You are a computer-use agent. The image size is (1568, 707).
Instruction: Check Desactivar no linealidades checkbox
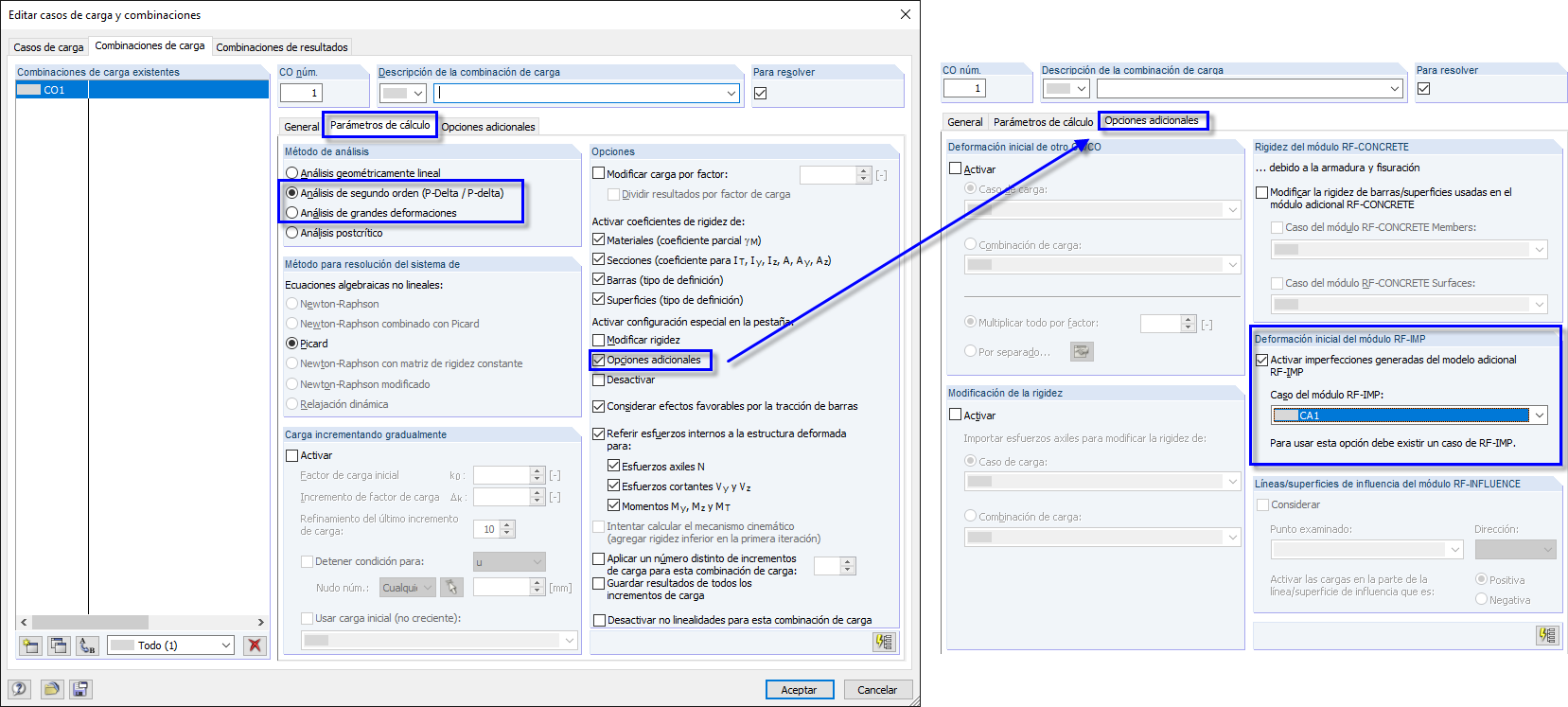point(598,621)
